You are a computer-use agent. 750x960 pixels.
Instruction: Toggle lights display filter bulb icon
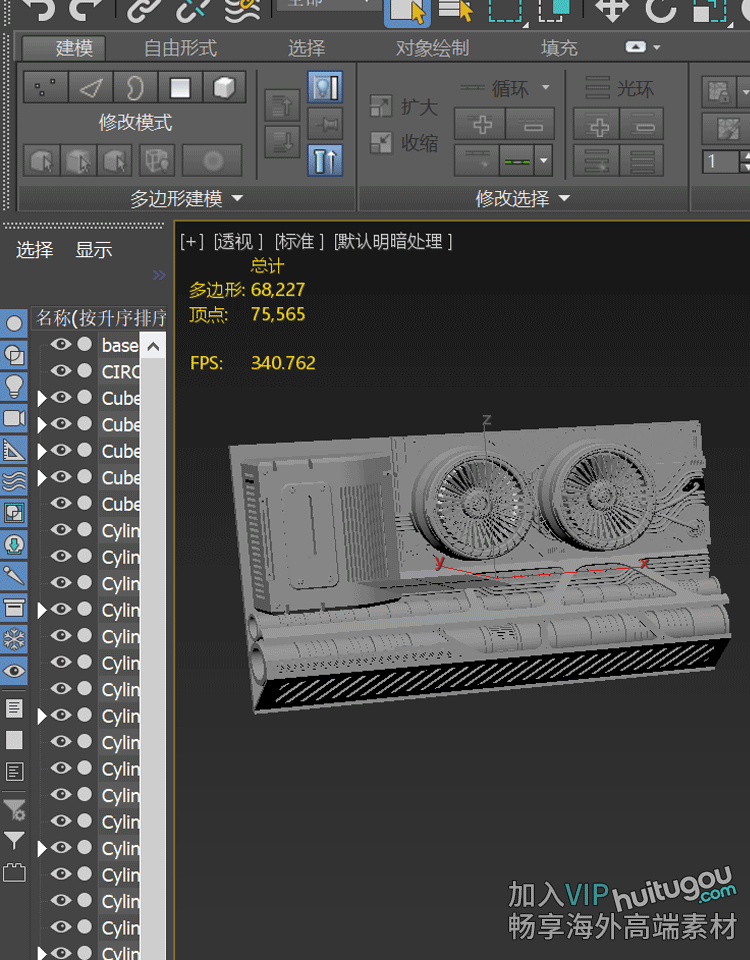coord(14,386)
